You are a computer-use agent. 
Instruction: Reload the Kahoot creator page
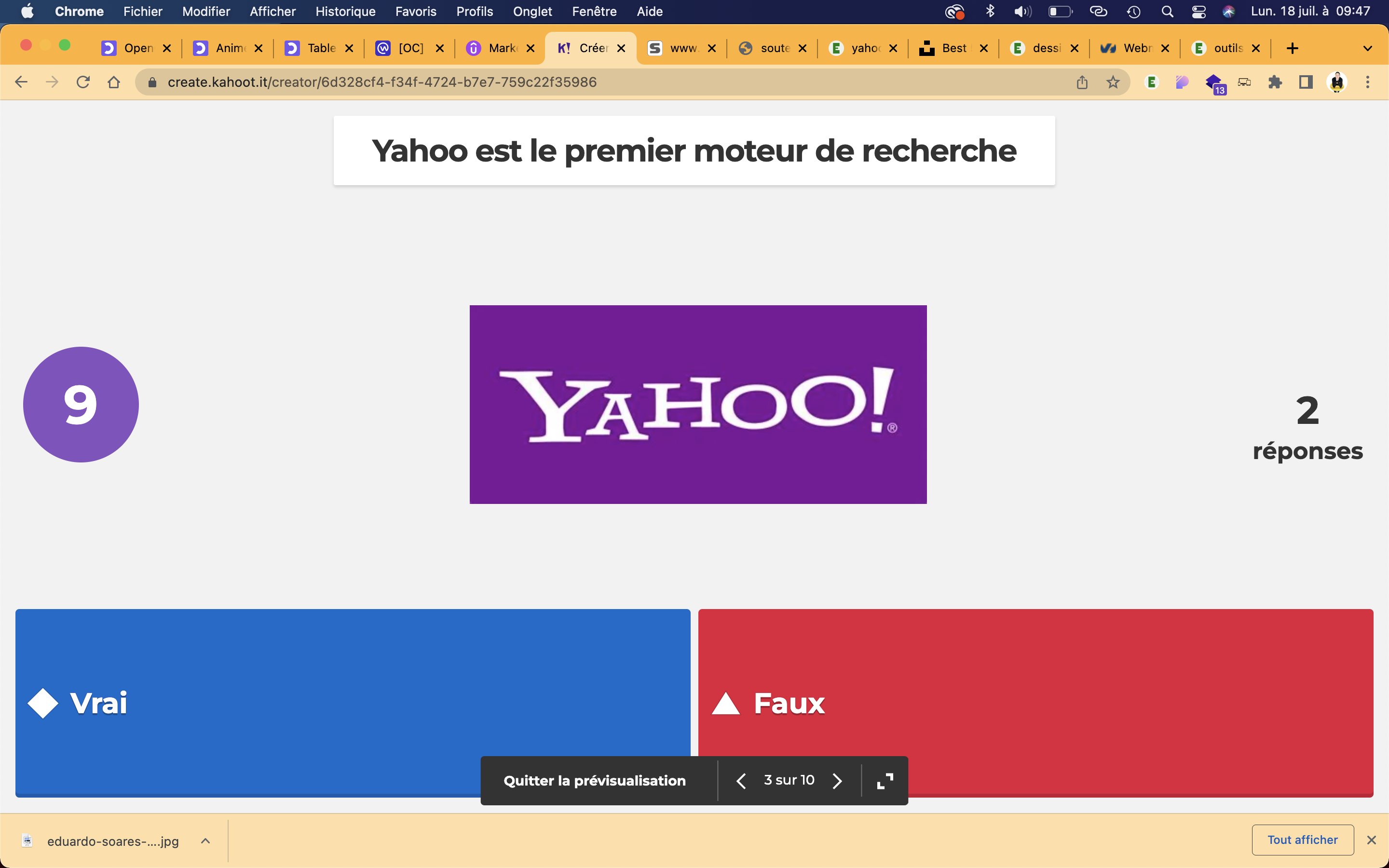pos(83,82)
